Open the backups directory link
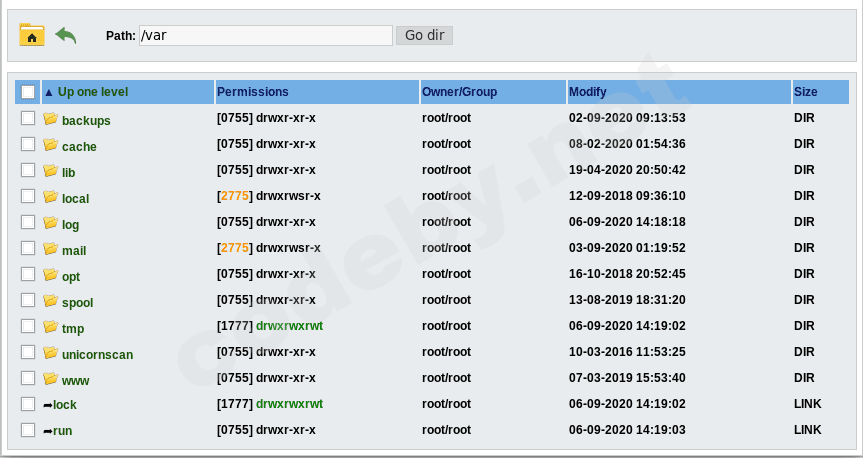The width and height of the screenshot is (863, 458). click(86, 121)
